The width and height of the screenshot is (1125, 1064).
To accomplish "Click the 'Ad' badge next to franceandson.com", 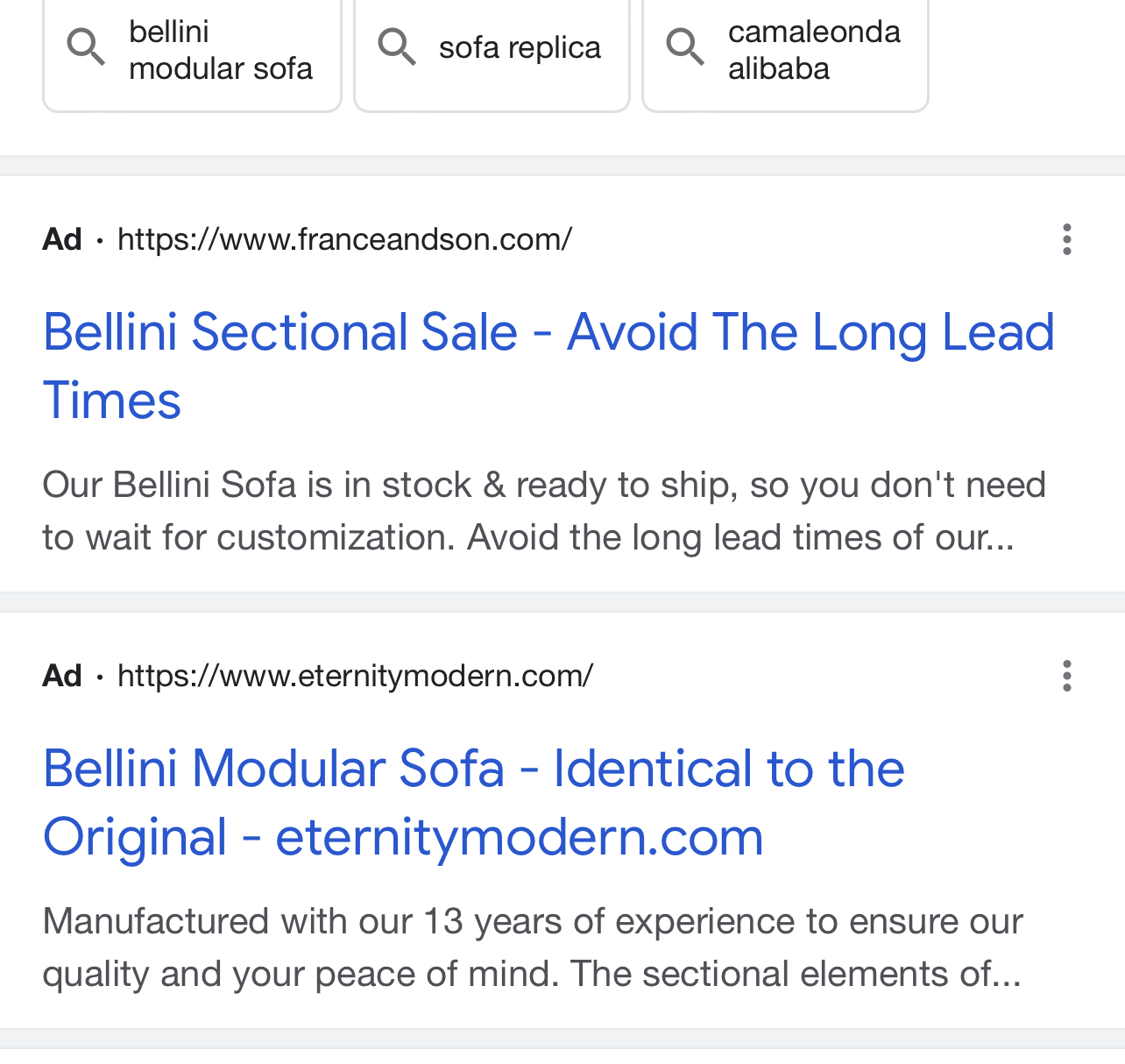I will tap(62, 239).
